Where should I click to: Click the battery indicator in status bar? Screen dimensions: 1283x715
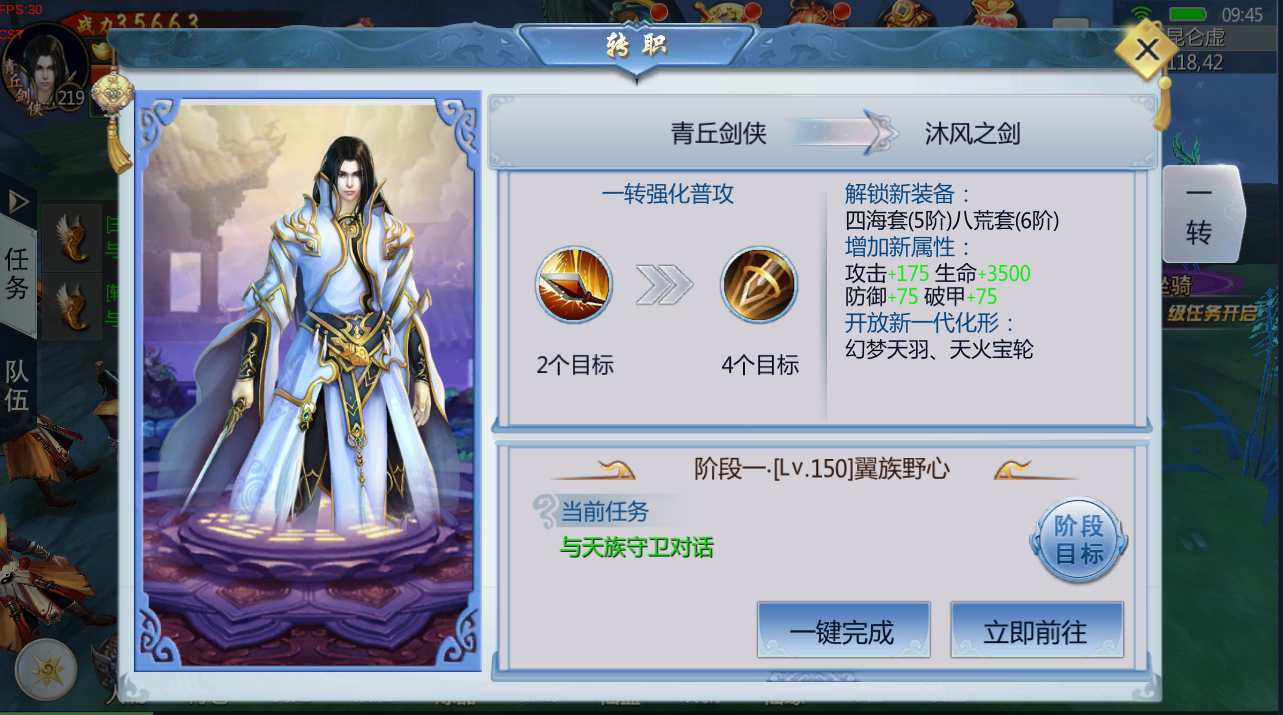pyautogui.click(x=1188, y=14)
